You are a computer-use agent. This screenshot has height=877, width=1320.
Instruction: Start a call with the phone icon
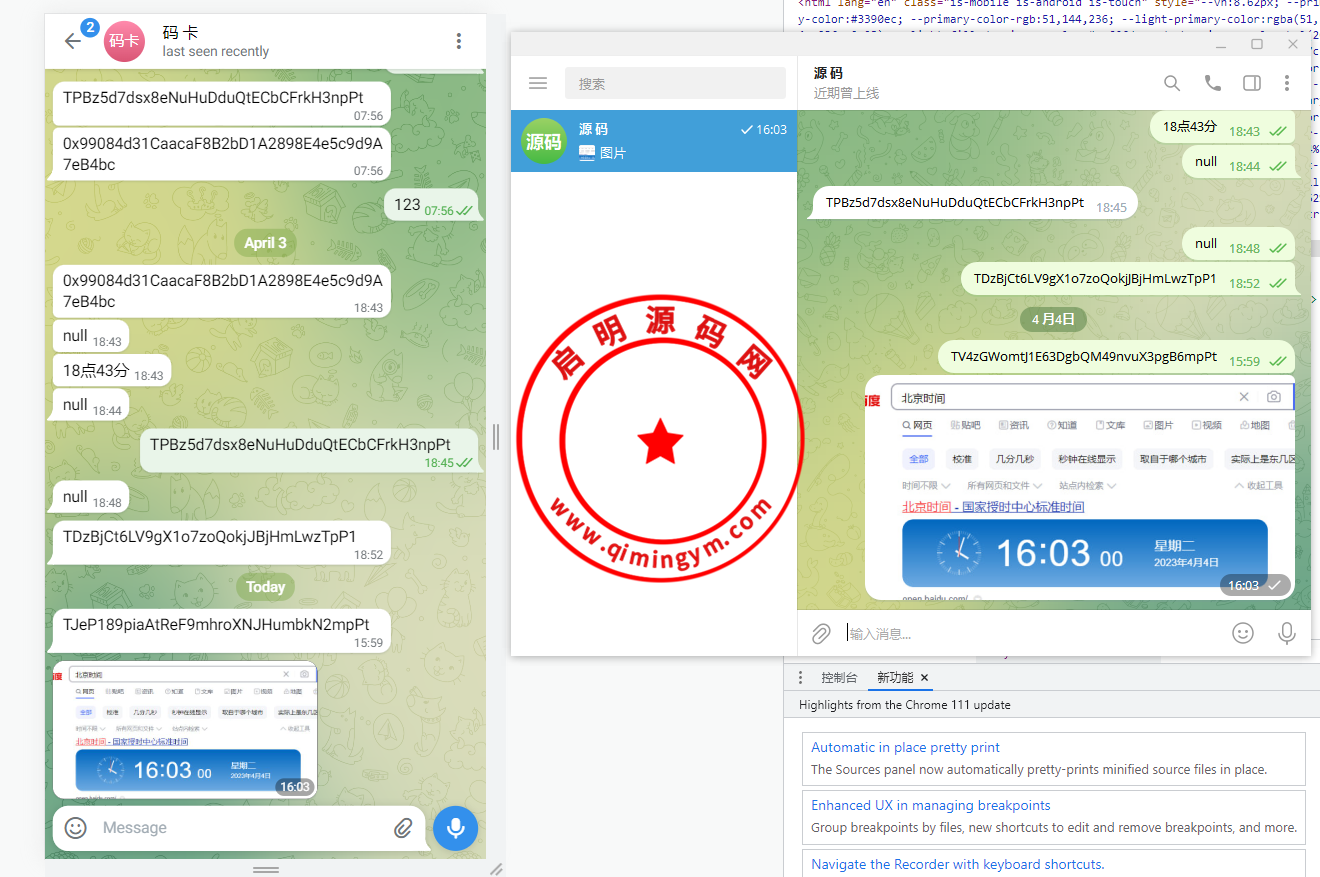tap(1212, 83)
